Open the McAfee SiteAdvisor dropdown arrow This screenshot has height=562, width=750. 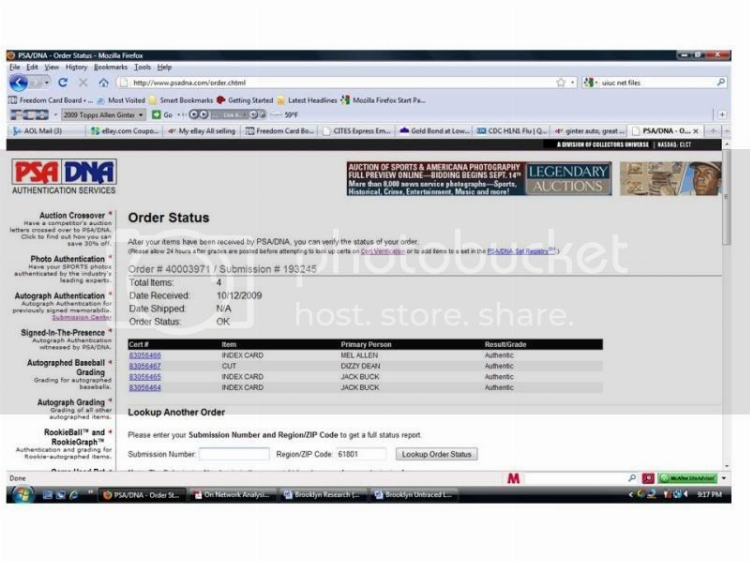pos(724,478)
